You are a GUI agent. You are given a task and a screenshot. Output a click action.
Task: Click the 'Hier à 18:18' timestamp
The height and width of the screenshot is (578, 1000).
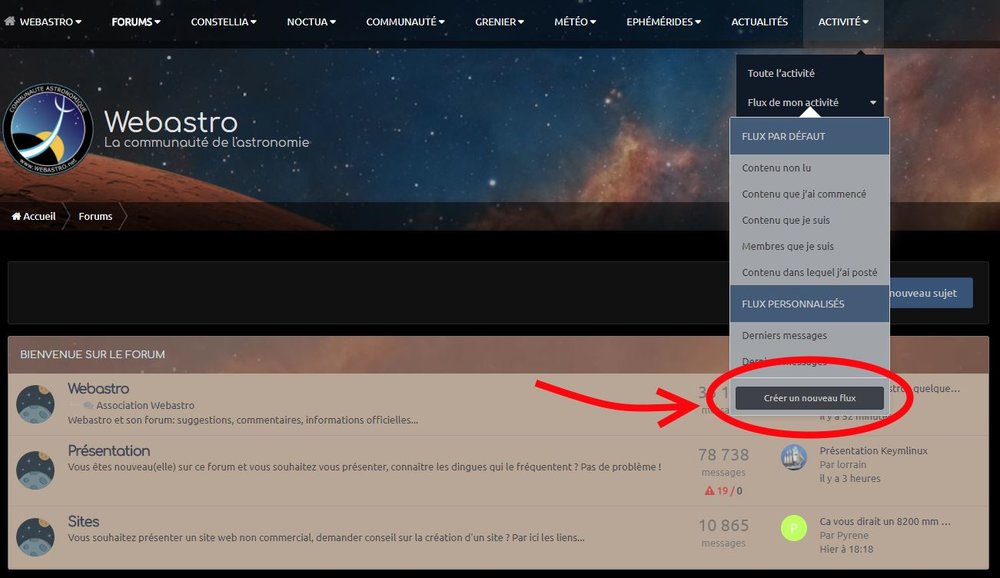pyautogui.click(x=846, y=549)
